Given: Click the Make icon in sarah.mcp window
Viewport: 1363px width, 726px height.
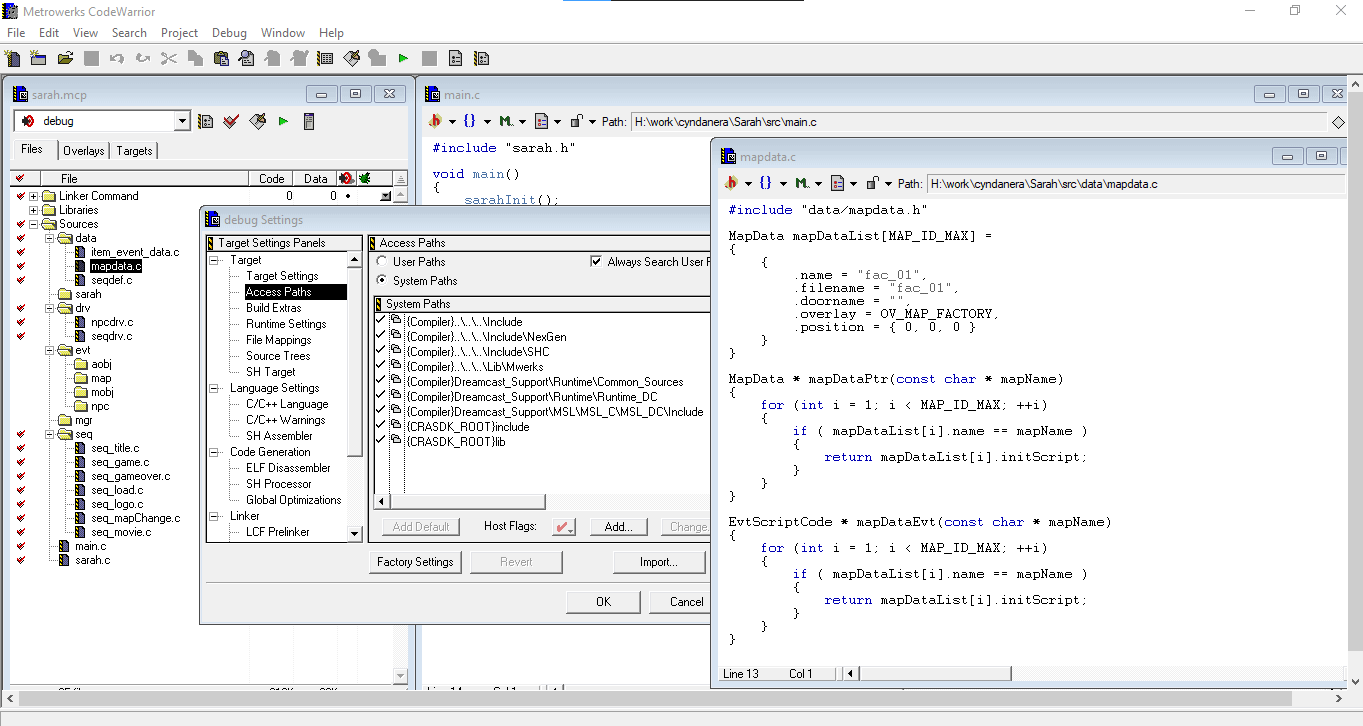Looking at the screenshot, I should [258, 121].
